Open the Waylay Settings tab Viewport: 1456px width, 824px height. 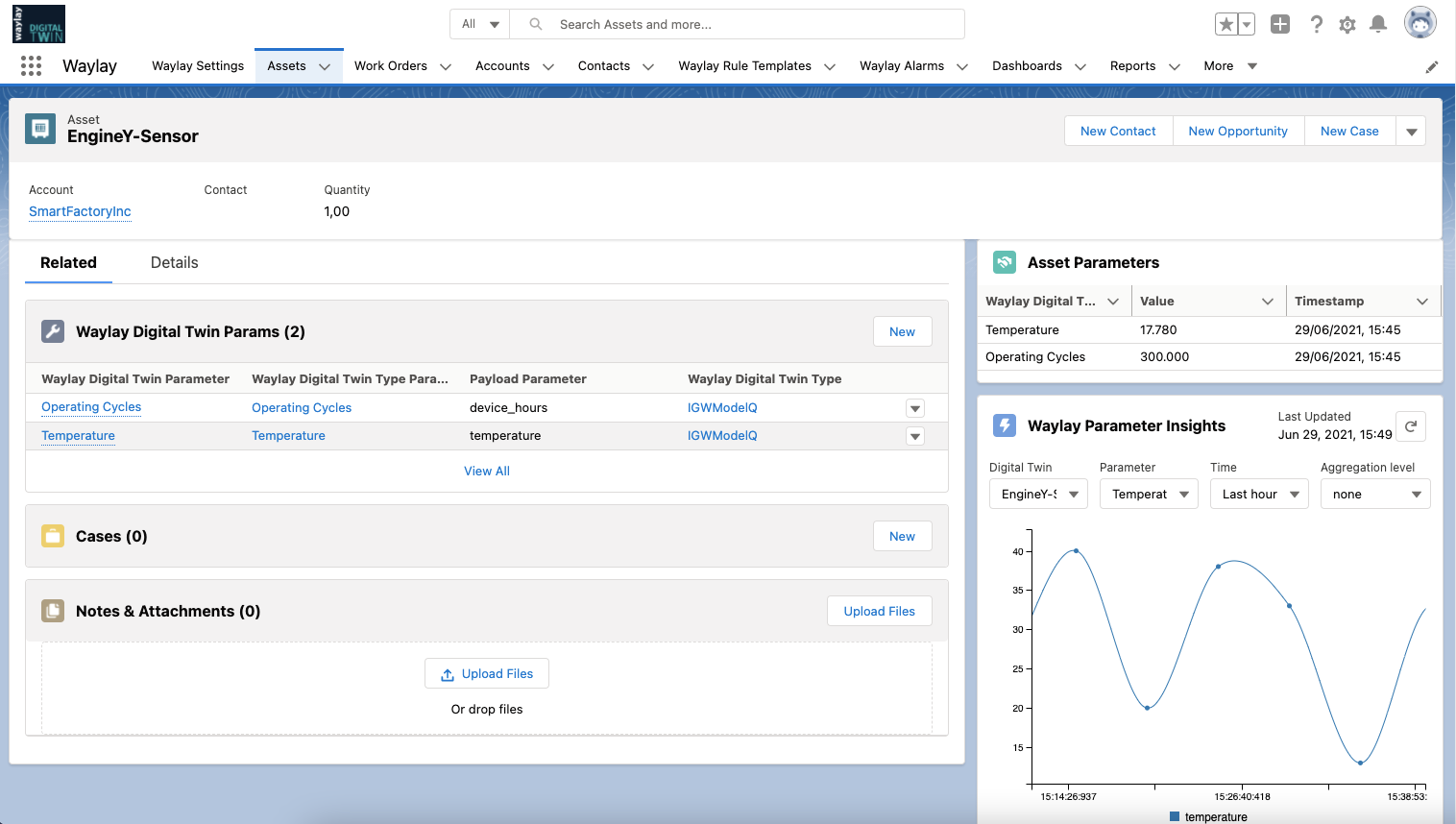pos(198,65)
